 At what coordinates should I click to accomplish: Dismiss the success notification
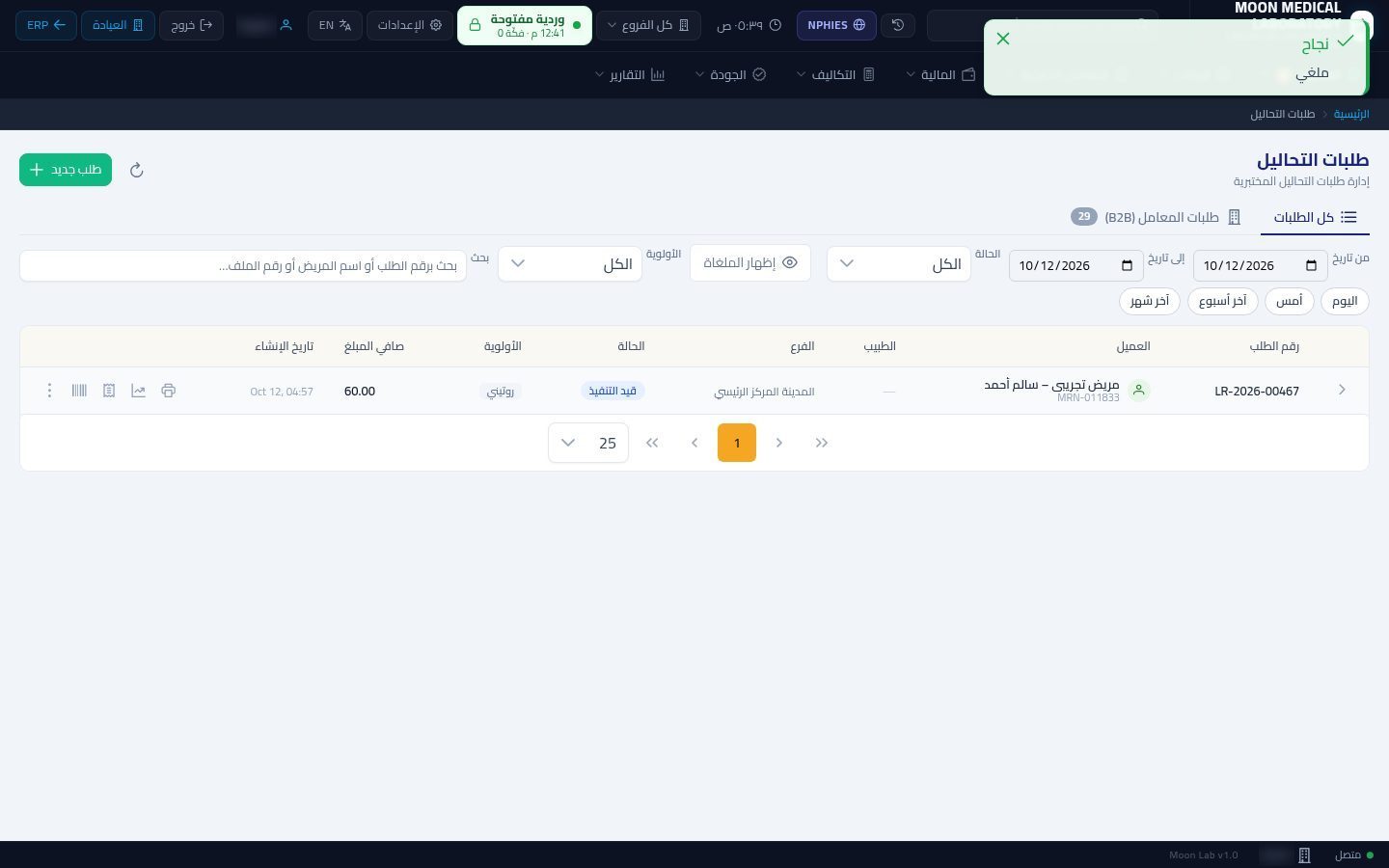coord(1003,39)
